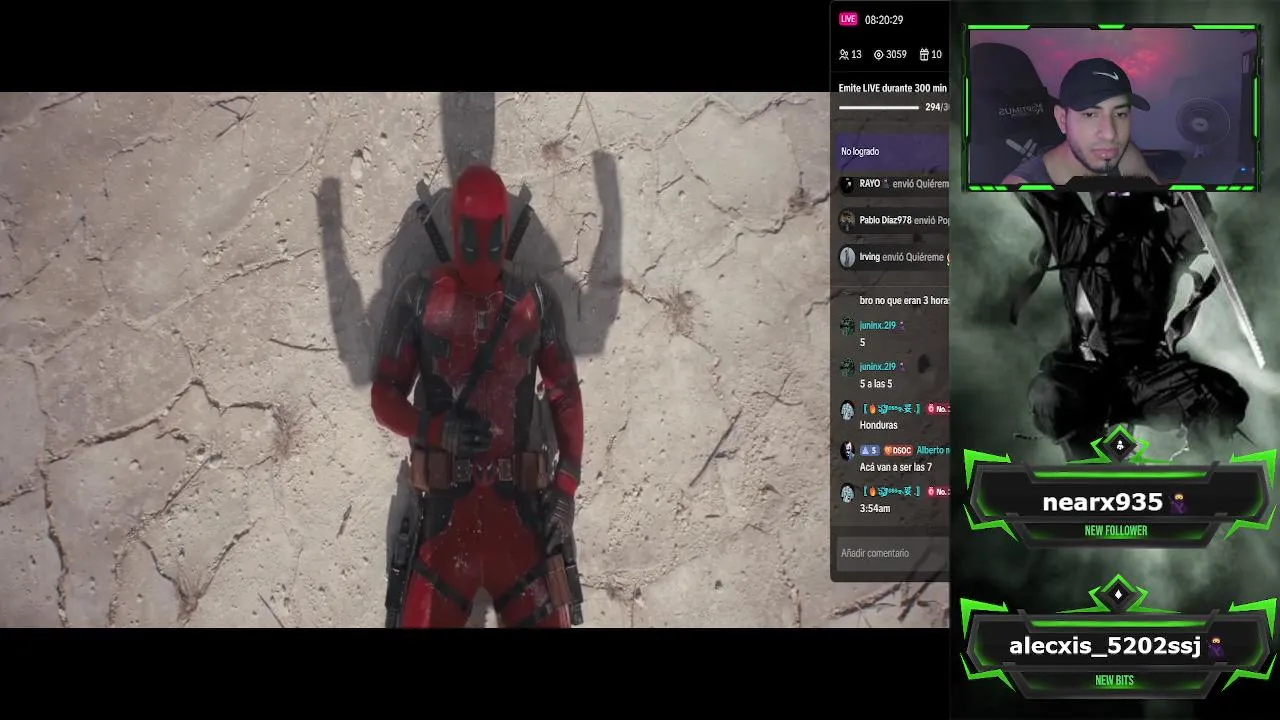Click the red No. badge above "3:54am"

click(938, 492)
